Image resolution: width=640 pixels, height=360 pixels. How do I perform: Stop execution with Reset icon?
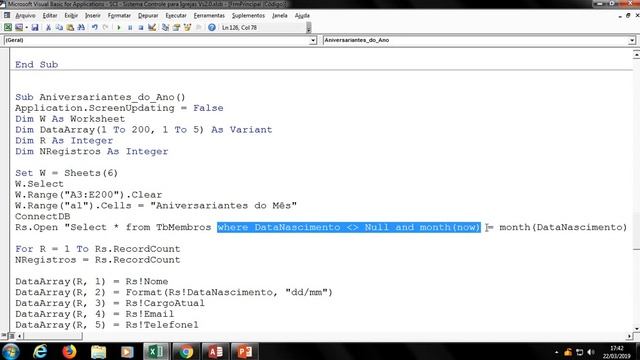(141, 27)
